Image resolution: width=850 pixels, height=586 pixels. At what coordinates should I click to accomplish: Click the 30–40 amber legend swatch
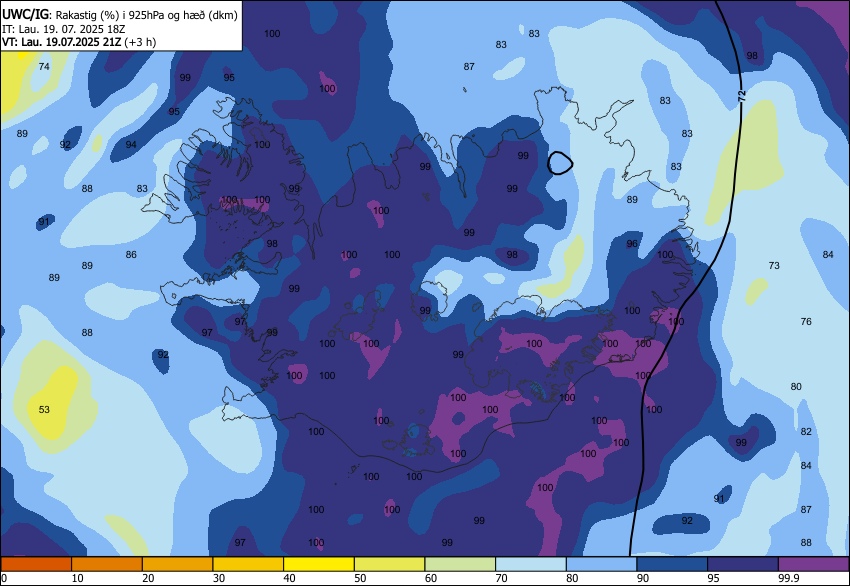pyautogui.click(x=248, y=564)
